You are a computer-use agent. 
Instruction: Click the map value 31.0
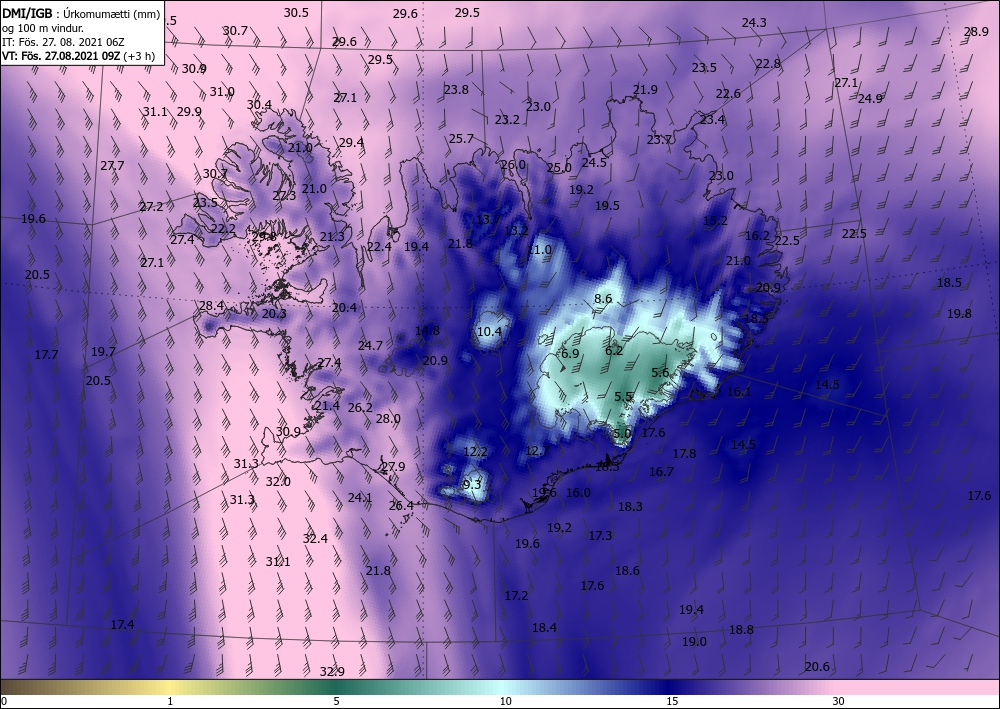coord(222,92)
